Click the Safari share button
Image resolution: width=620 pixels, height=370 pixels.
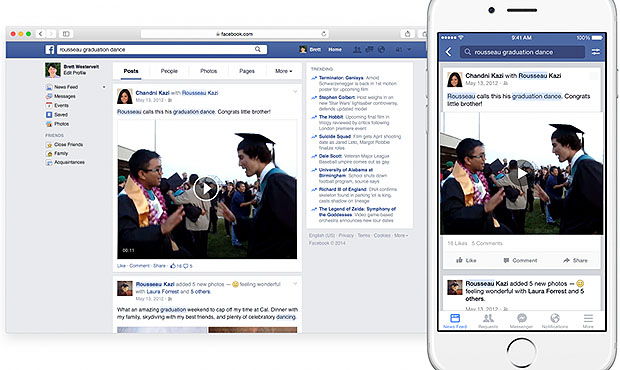click(408, 34)
